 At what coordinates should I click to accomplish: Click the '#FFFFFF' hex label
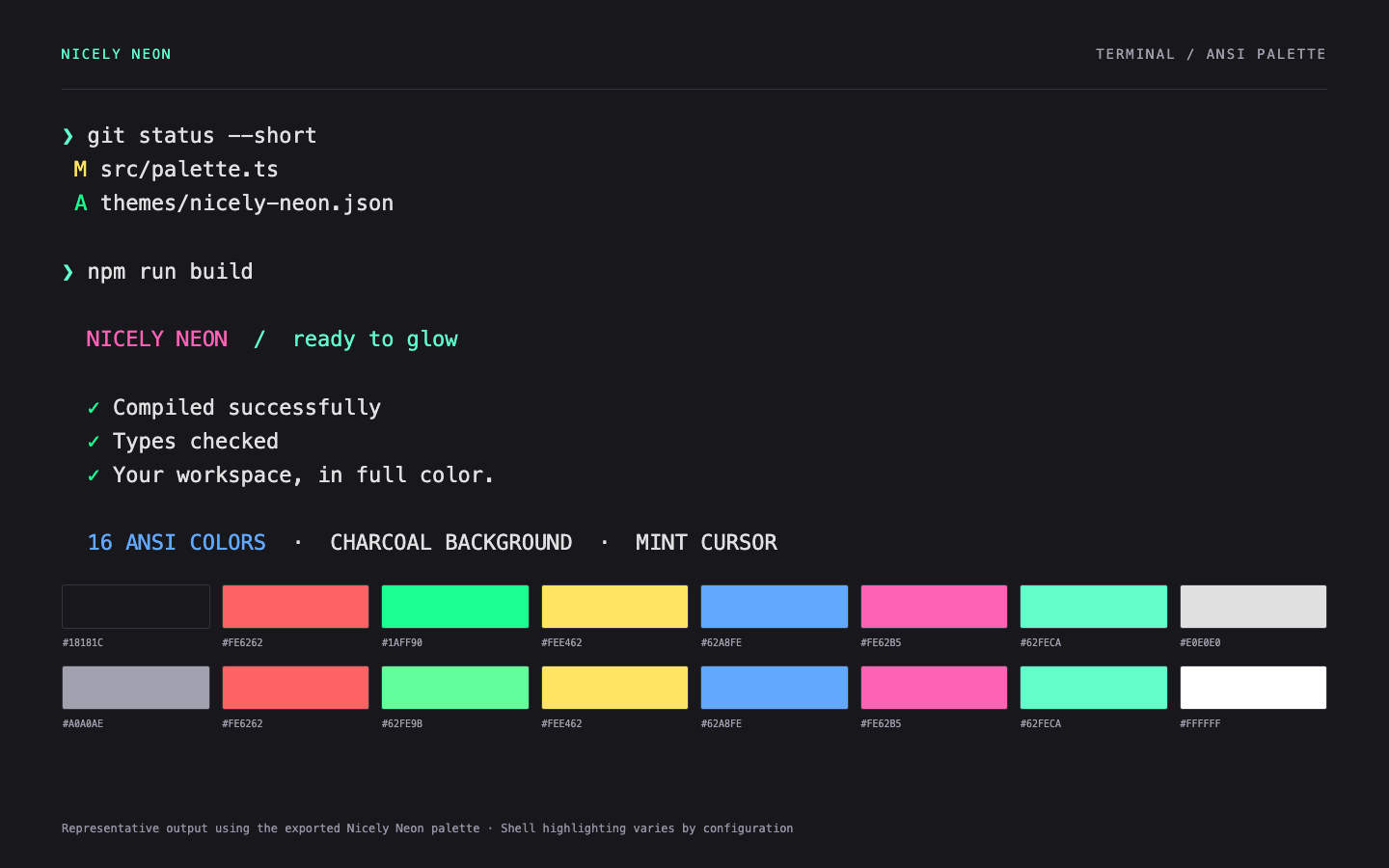(x=1200, y=723)
